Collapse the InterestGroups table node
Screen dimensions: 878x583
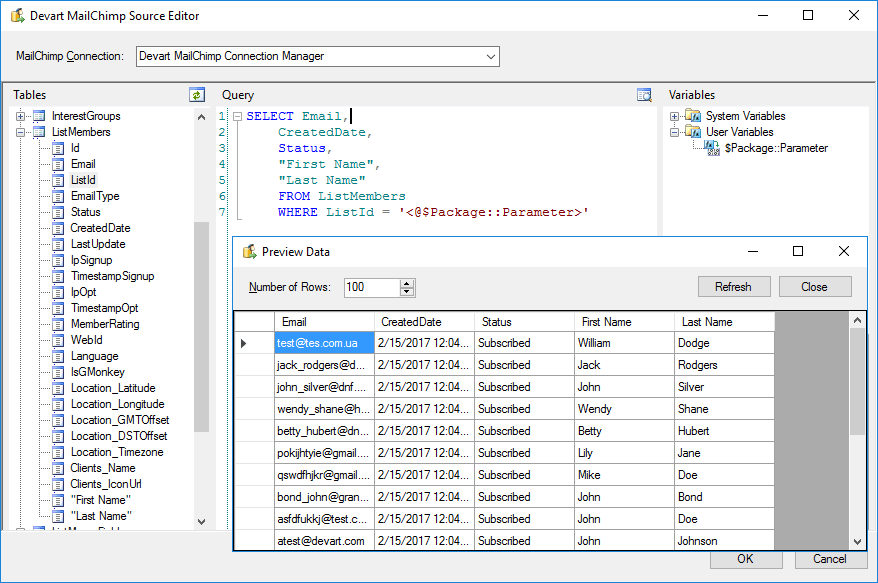click(x=22, y=115)
